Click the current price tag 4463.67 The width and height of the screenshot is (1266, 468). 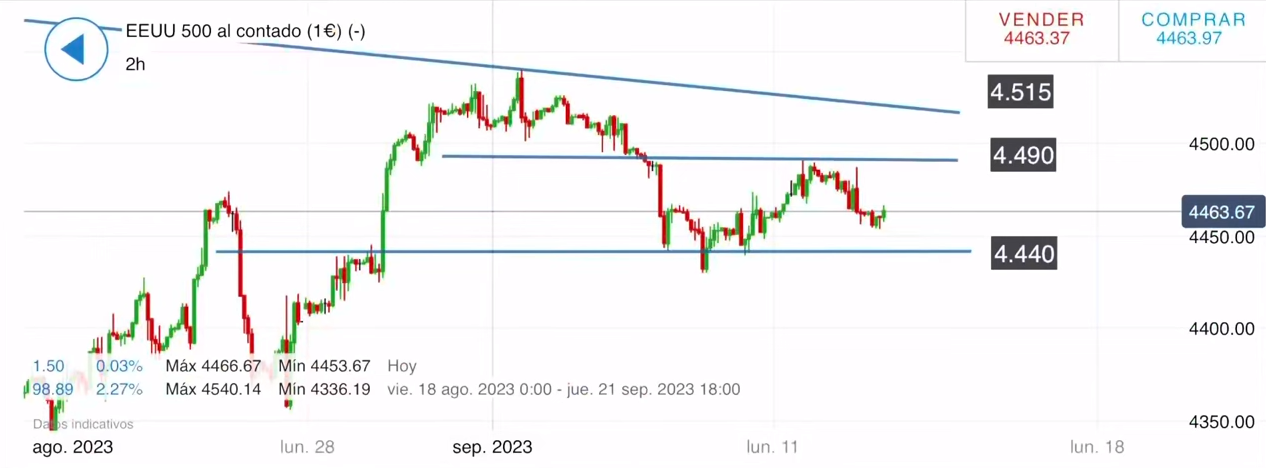click(x=1221, y=212)
